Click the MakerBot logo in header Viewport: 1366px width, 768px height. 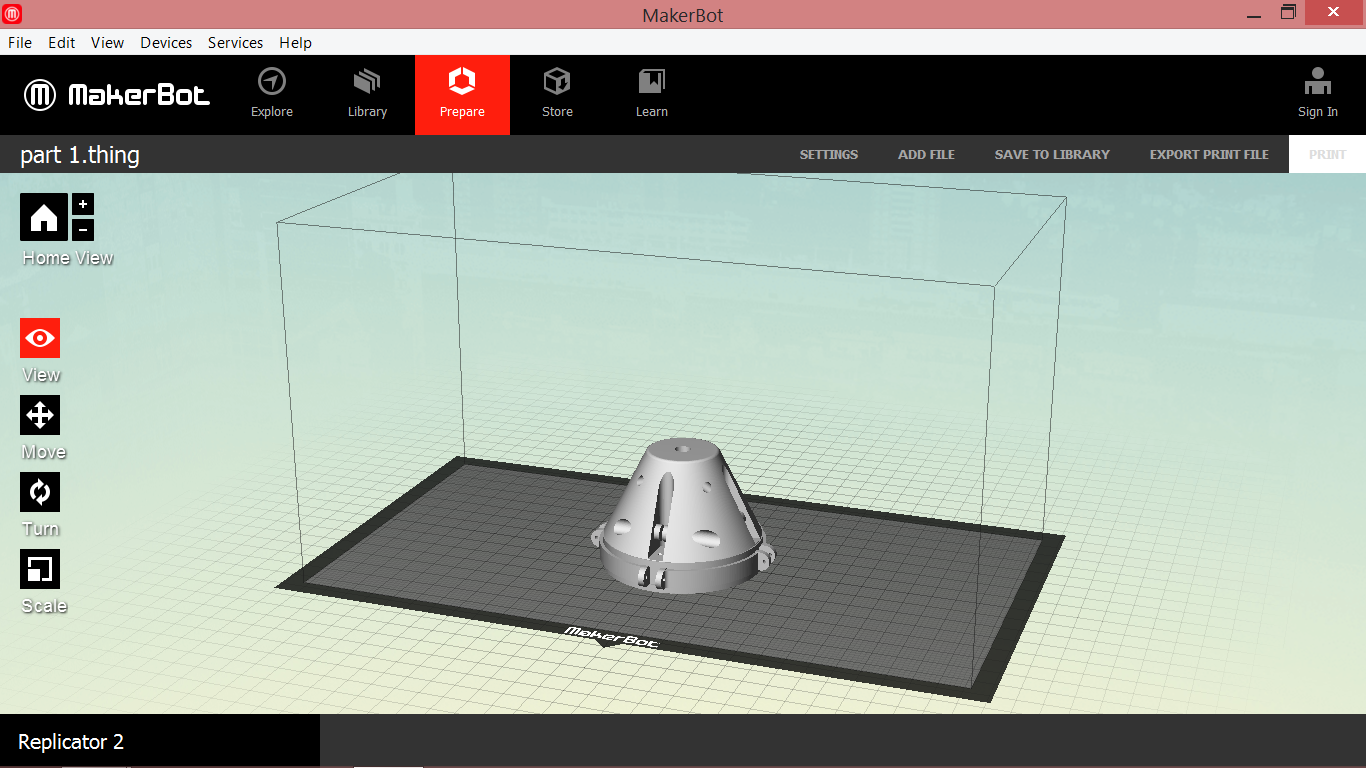pyautogui.click(x=117, y=95)
